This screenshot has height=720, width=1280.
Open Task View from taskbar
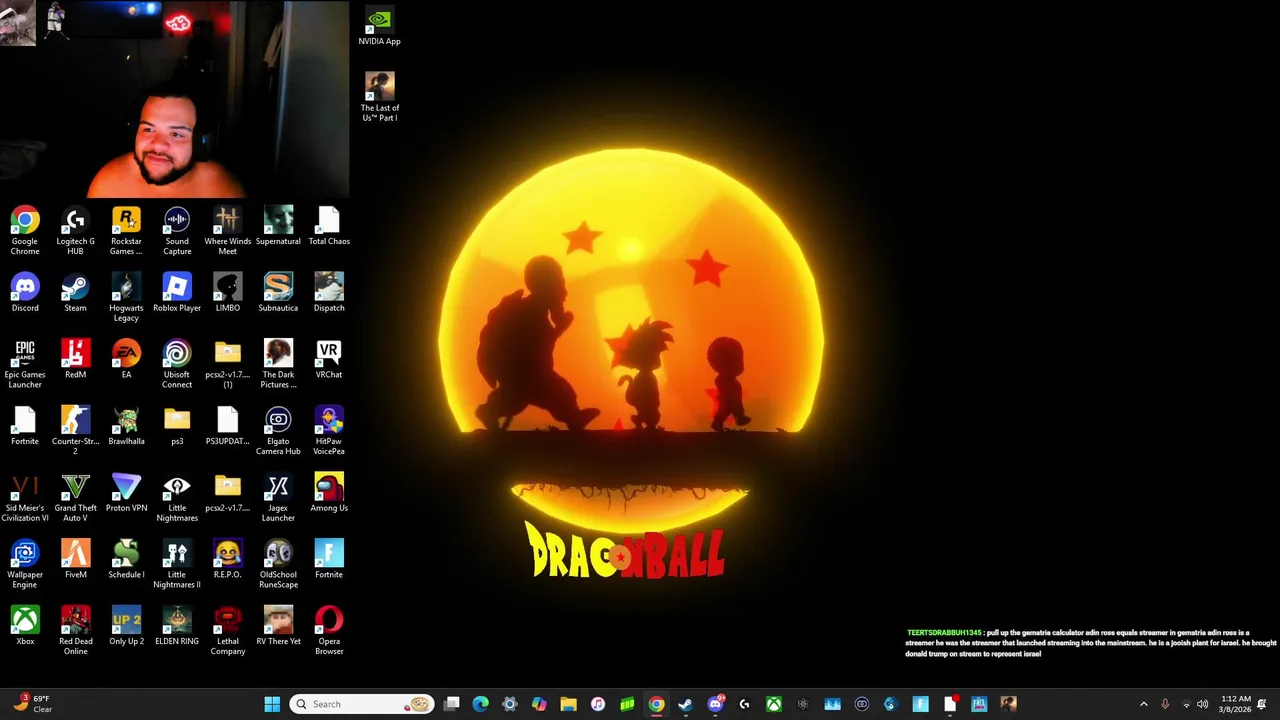(x=452, y=704)
